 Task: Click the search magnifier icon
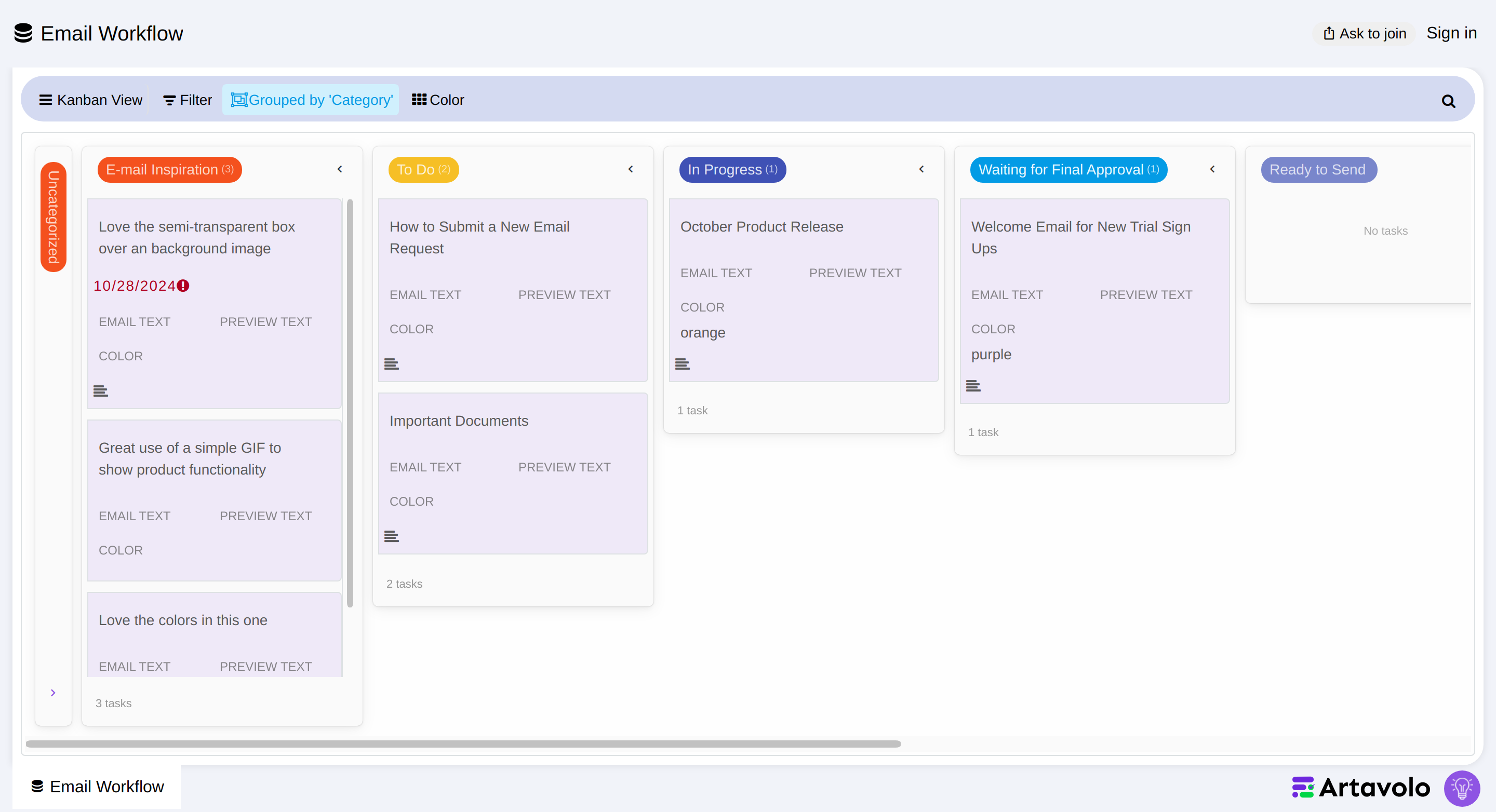[1448, 101]
